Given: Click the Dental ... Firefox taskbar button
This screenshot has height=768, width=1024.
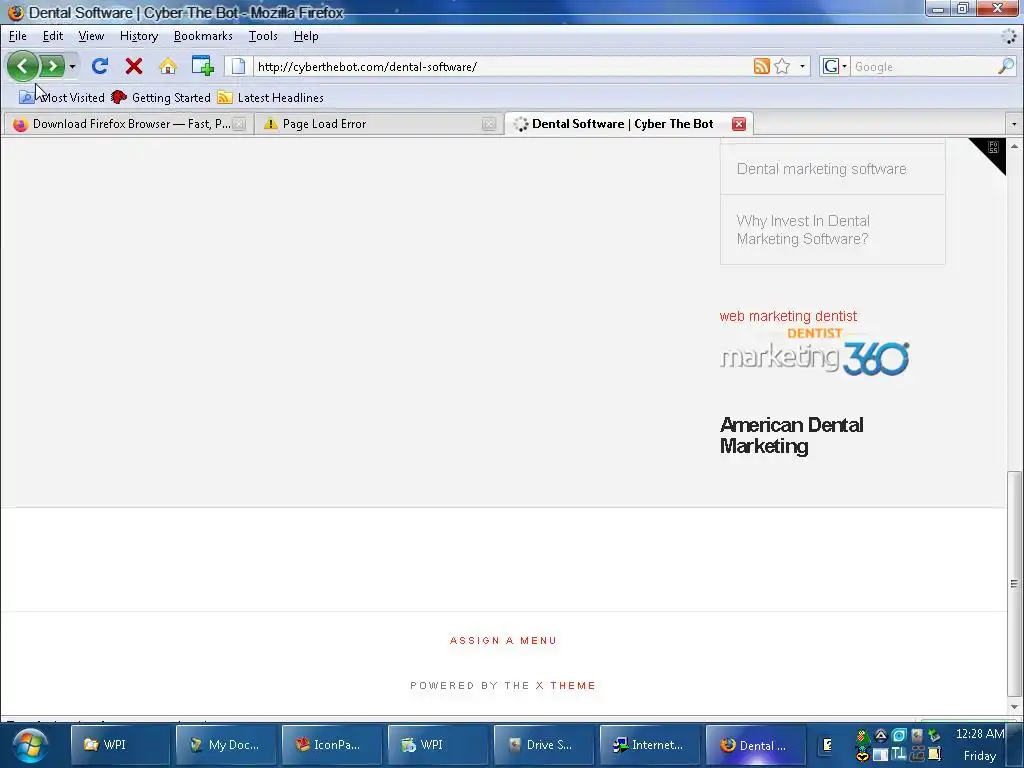Looking at the screenshot, I should pyautogui.click(x=755, y=745).
